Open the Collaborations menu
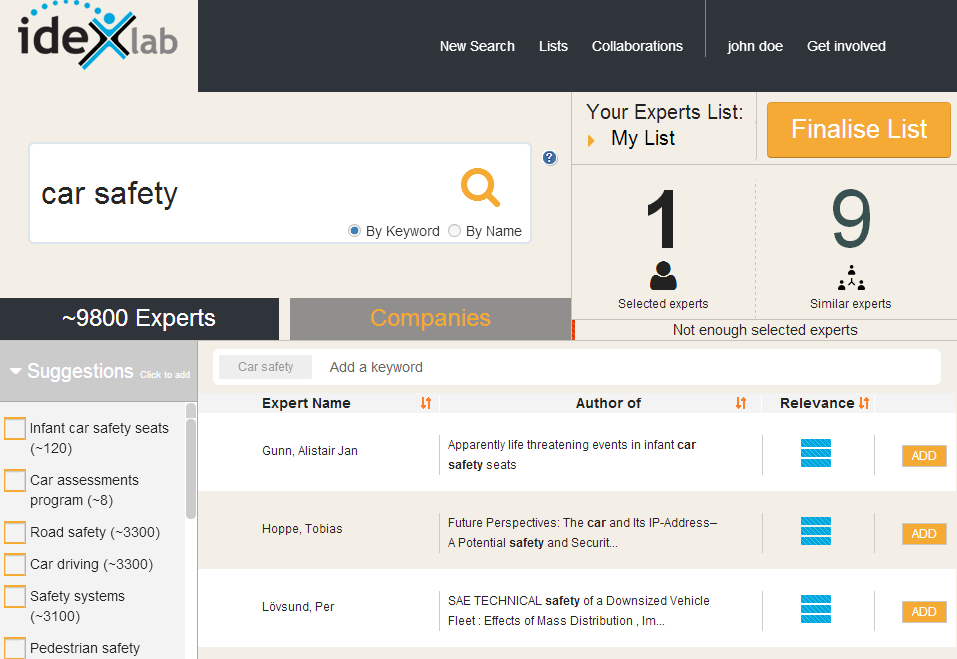 [637, 46]
